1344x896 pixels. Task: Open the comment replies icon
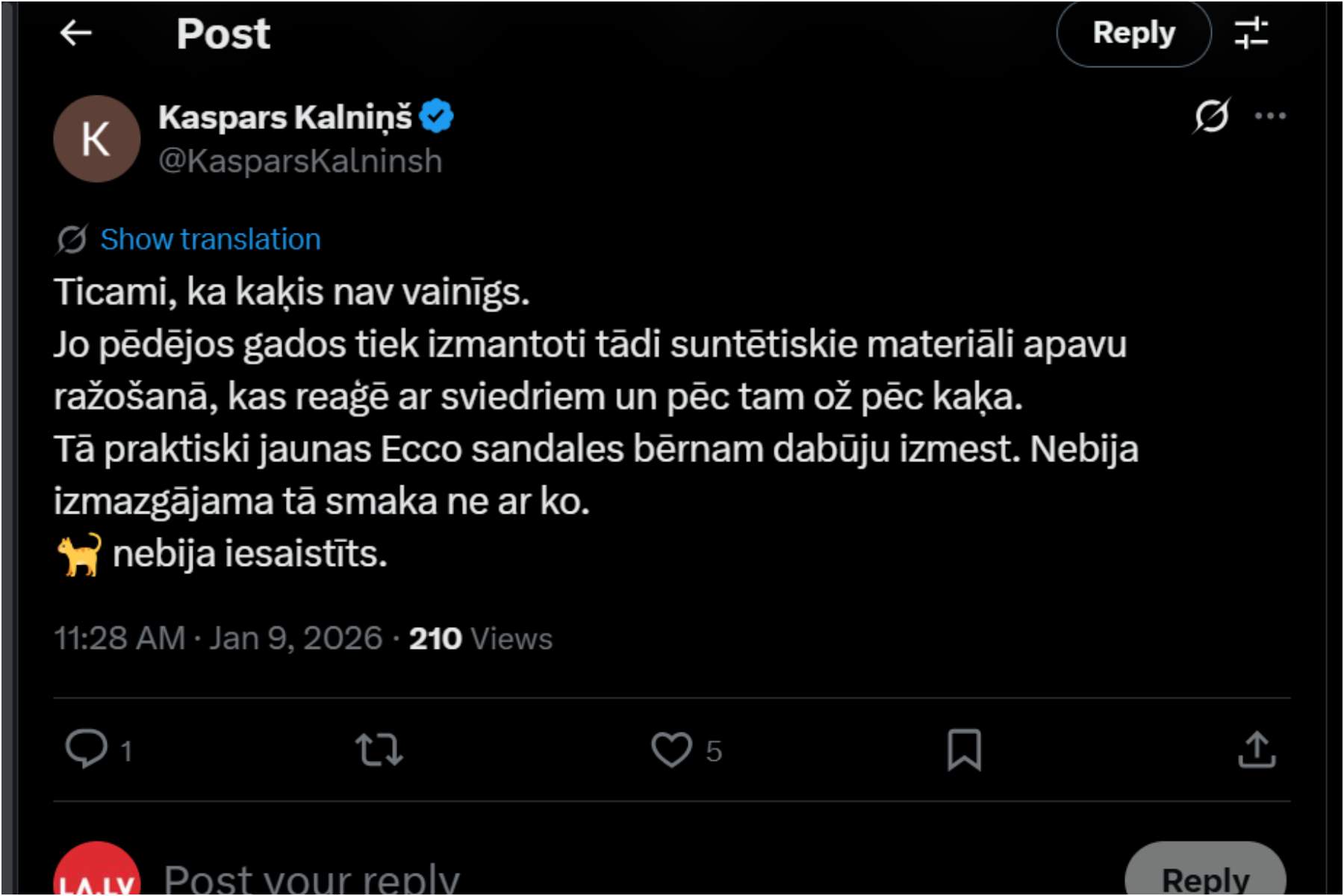pos(87,749)
